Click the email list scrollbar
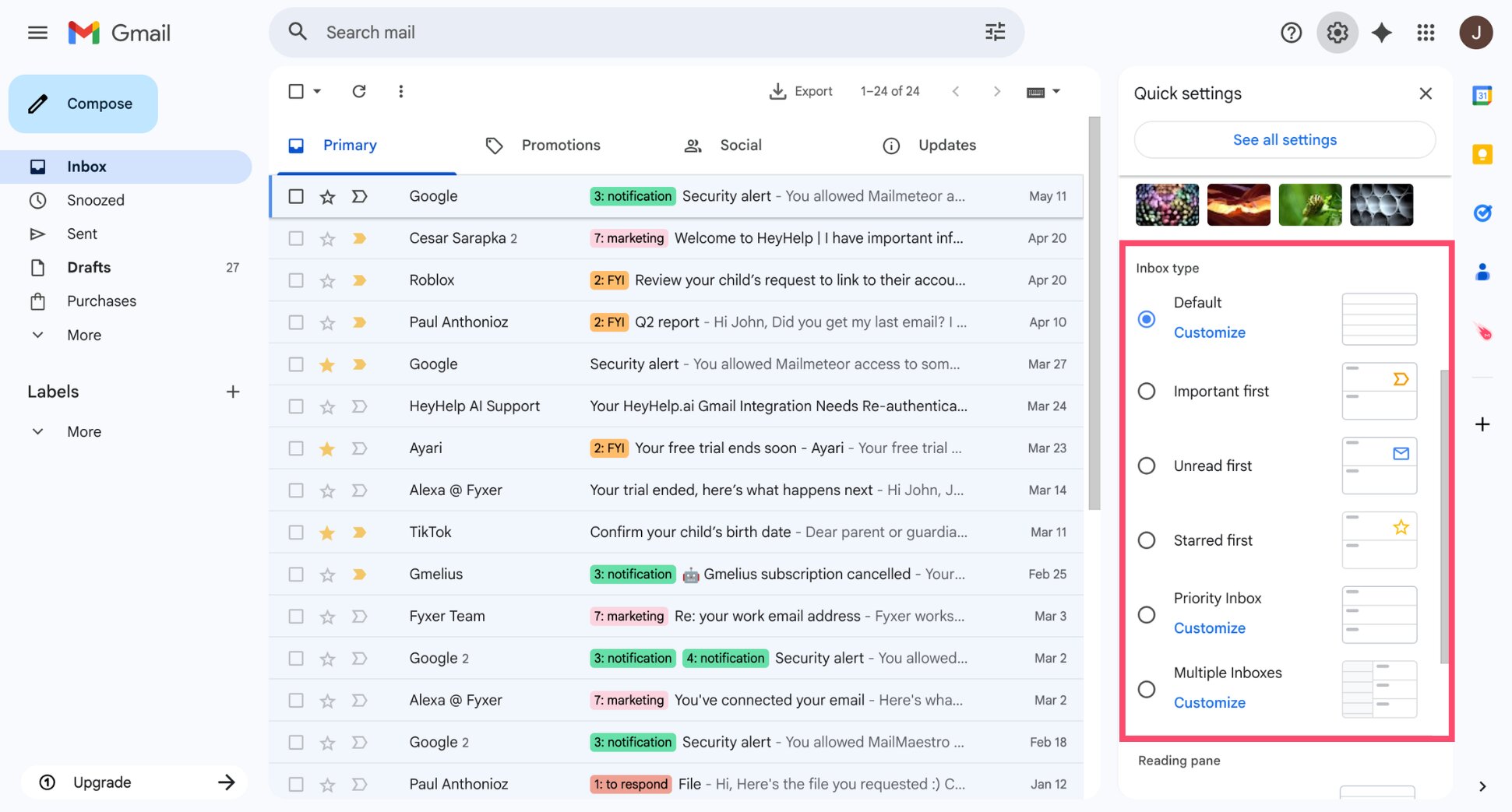1512x812 pixels. pos(1094,313)
